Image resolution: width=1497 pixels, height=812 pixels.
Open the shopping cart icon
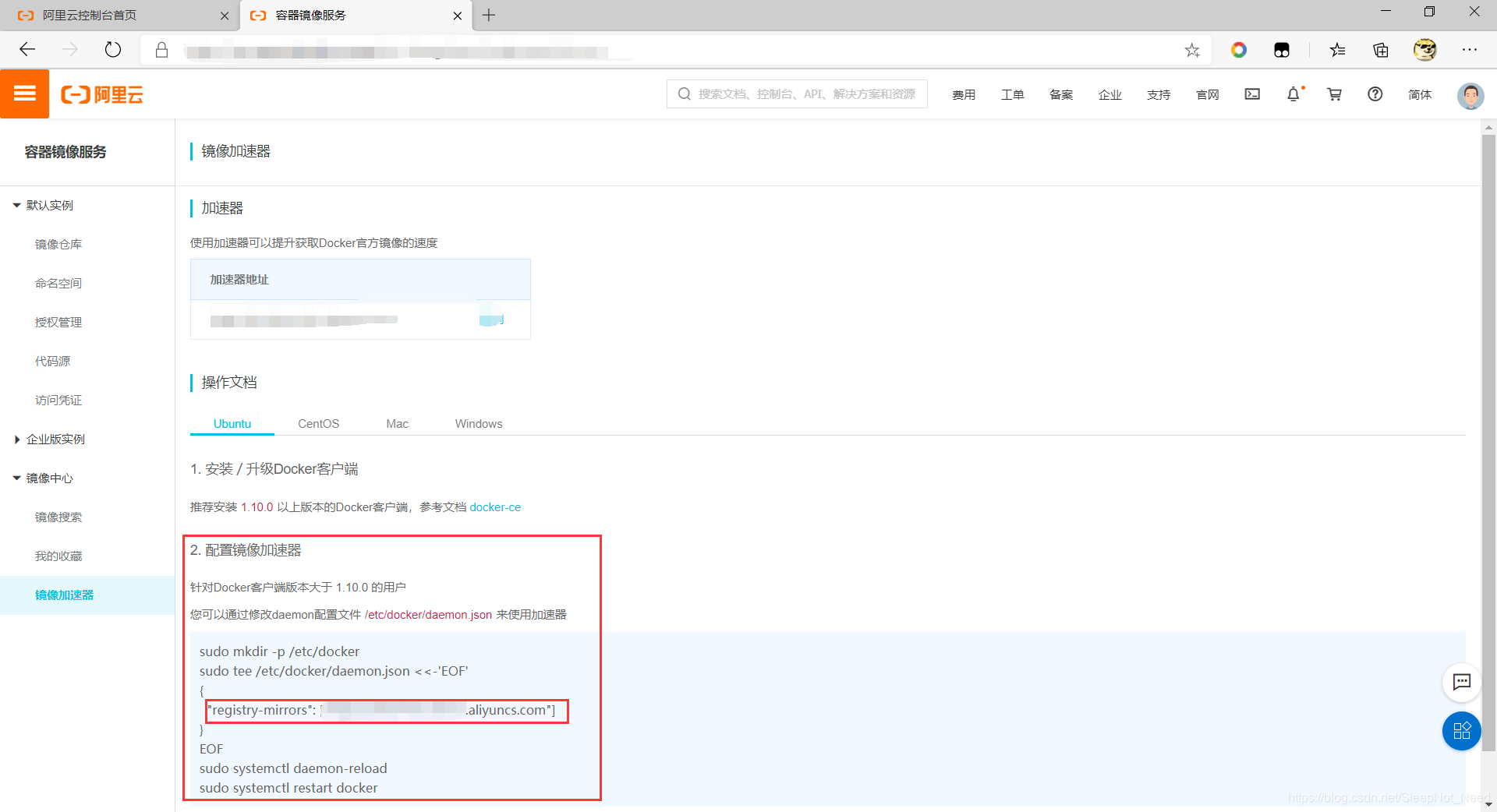point(1334,94)
